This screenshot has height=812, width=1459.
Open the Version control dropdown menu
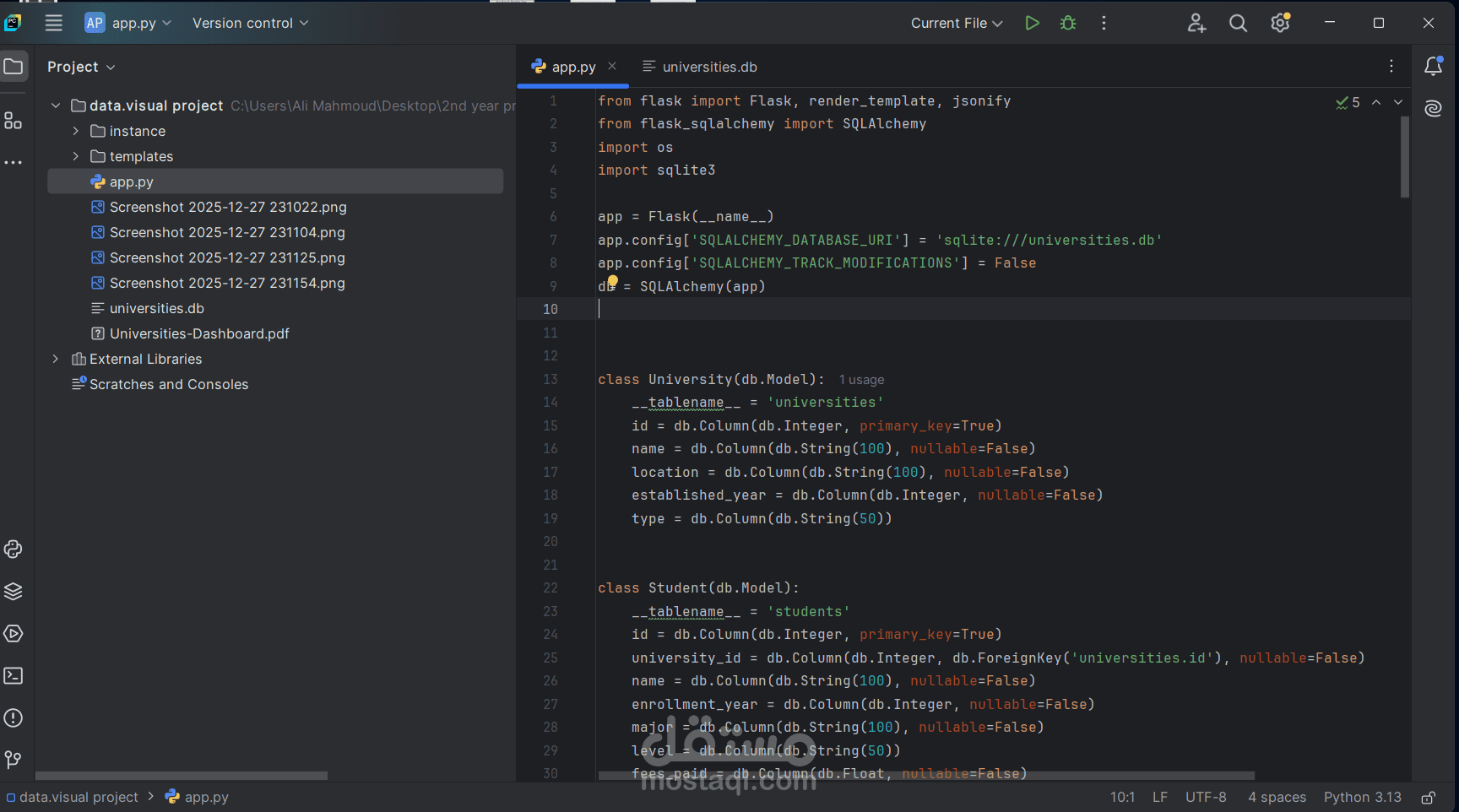tap(250, 23)
